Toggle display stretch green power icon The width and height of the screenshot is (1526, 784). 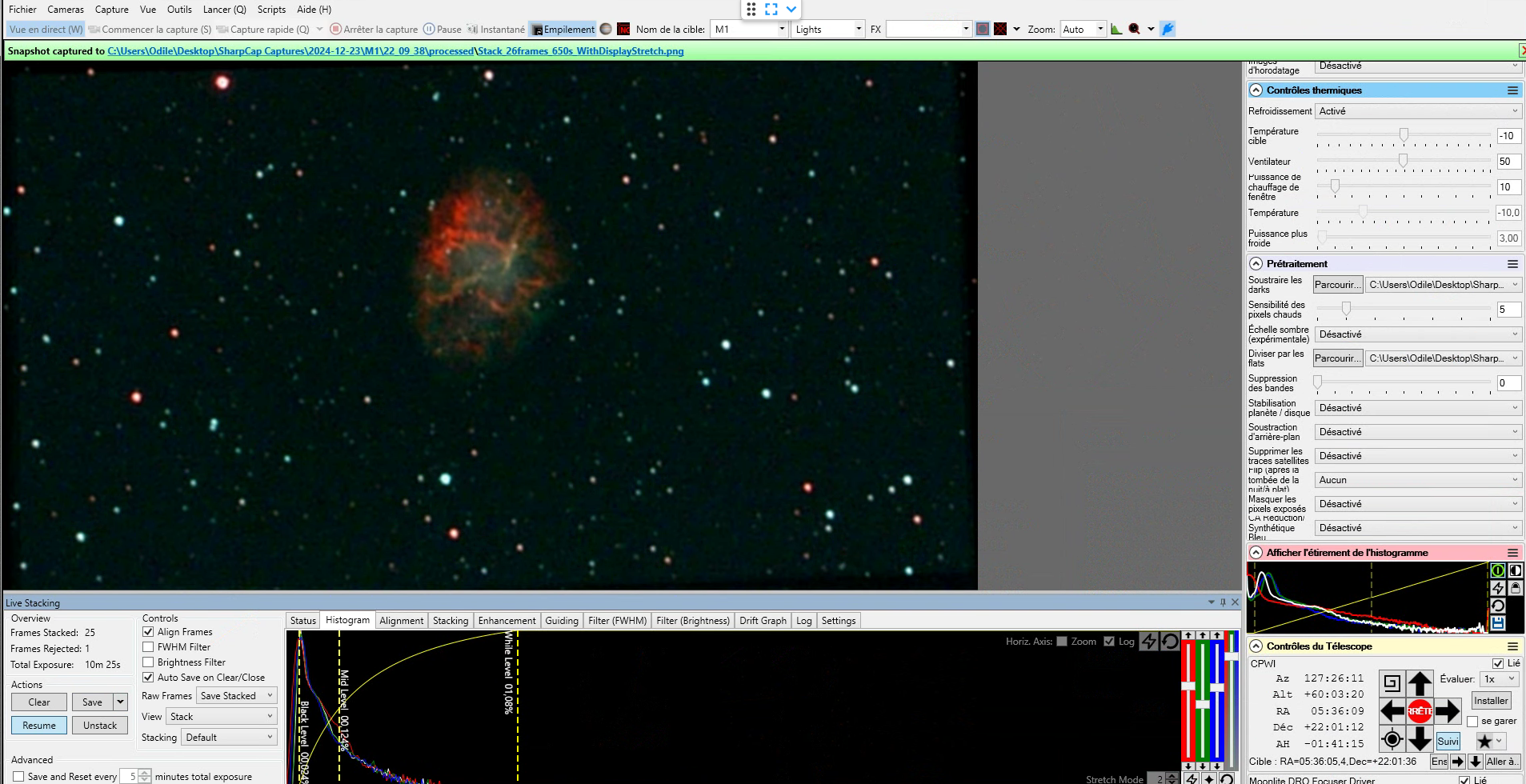click(x=1498, y=570)
